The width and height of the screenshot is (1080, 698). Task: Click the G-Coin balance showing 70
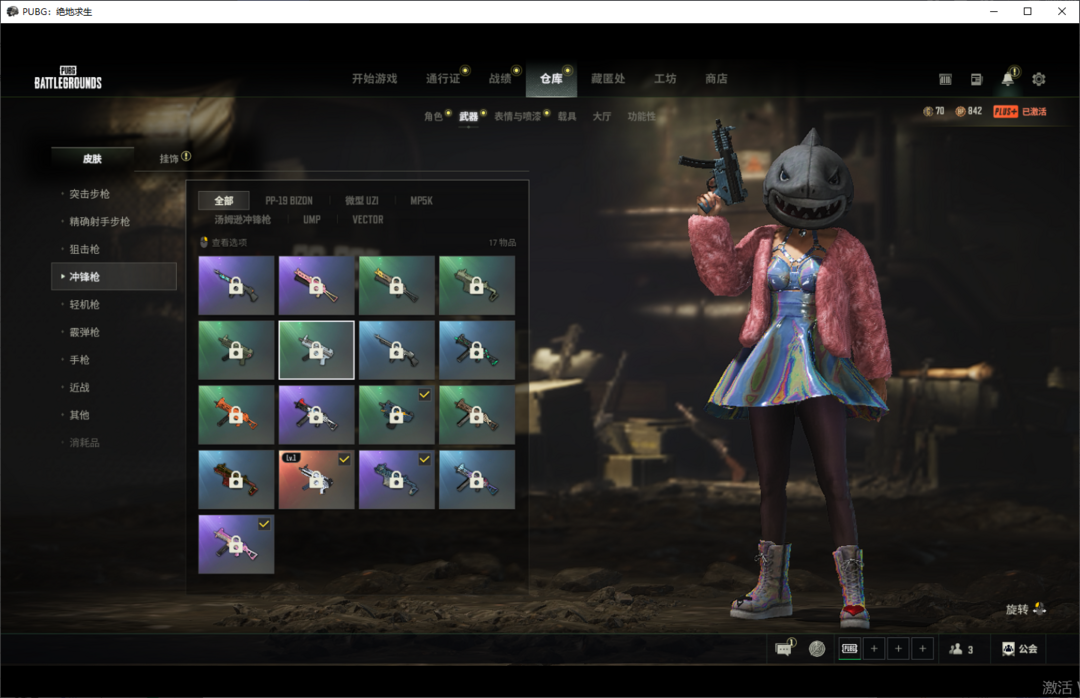tap(934, 111)
